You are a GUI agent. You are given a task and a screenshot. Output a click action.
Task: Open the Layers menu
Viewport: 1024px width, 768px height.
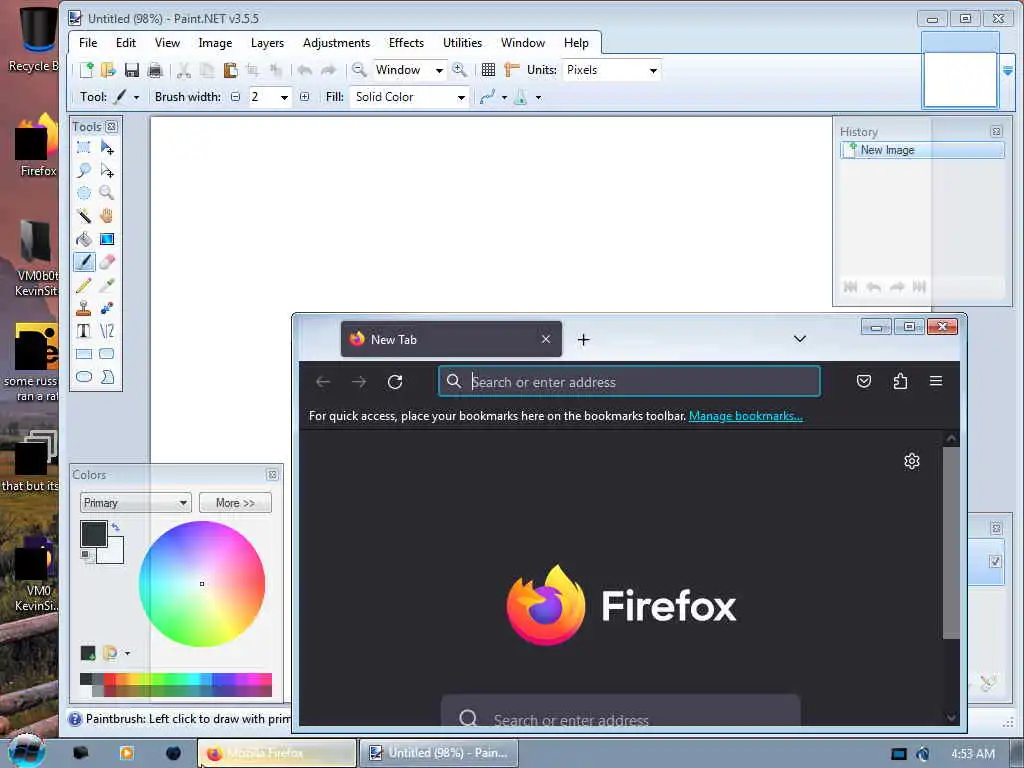coord(267,43)
